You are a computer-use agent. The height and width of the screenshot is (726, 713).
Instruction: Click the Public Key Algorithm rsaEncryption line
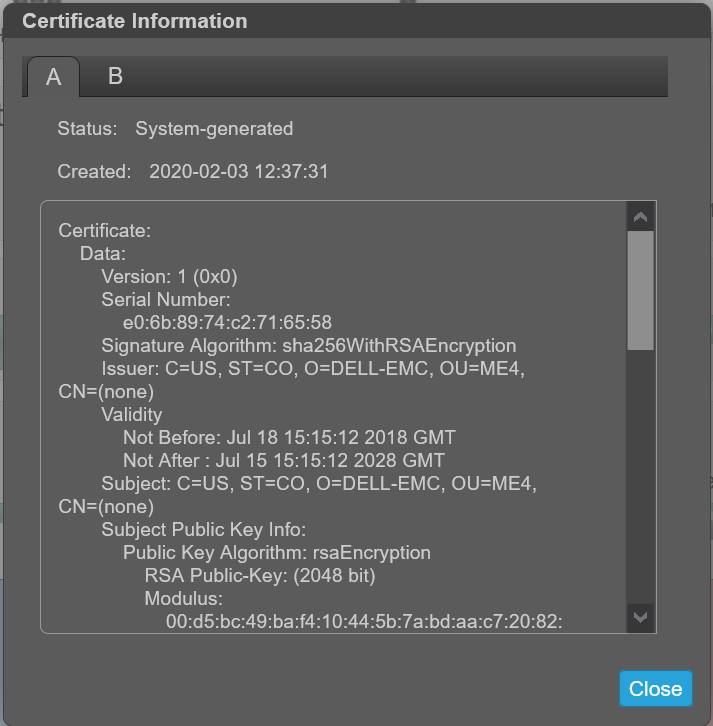[277, 553]
